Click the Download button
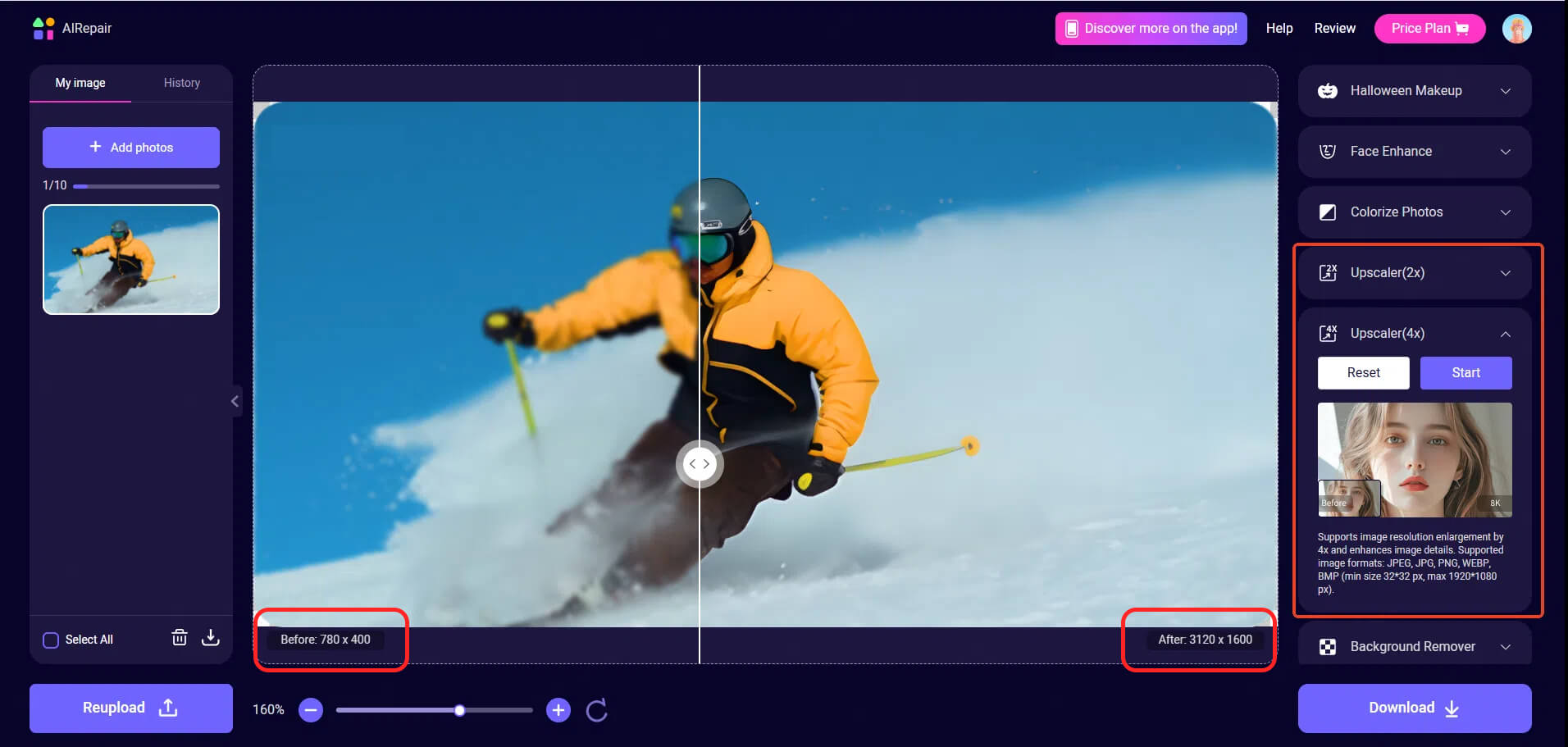Viewport: 1568px width, 747px height. pos(1413,707)
